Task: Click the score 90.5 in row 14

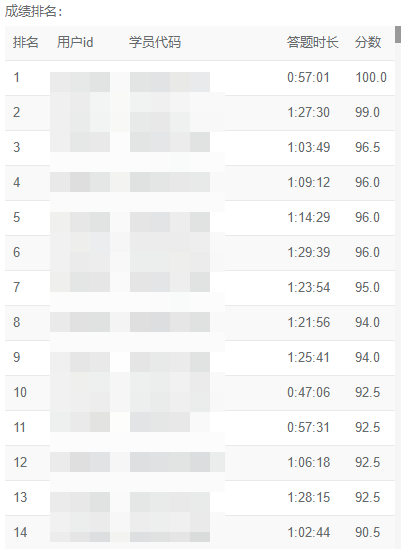Action: [367, 533]
